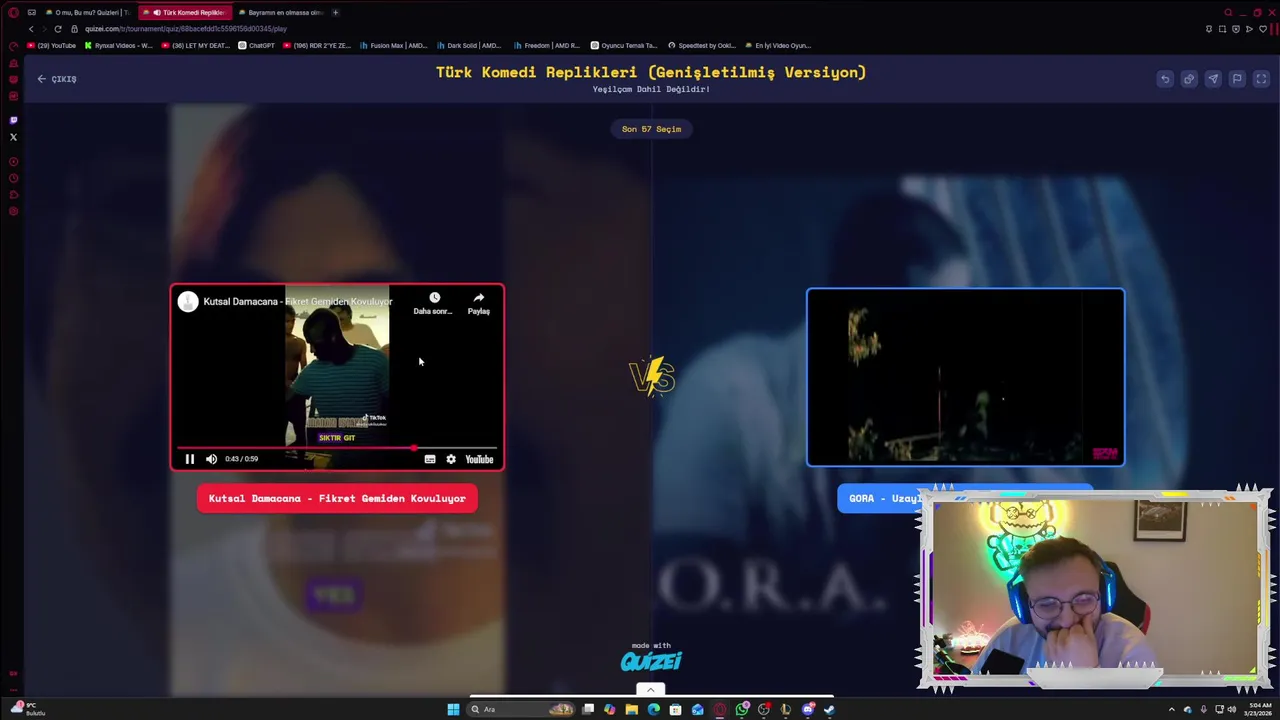The height and width of the screenshot is (720, 1280).
Task: Open X (Twitter) in the sidebar
Action: coord(13,137)
